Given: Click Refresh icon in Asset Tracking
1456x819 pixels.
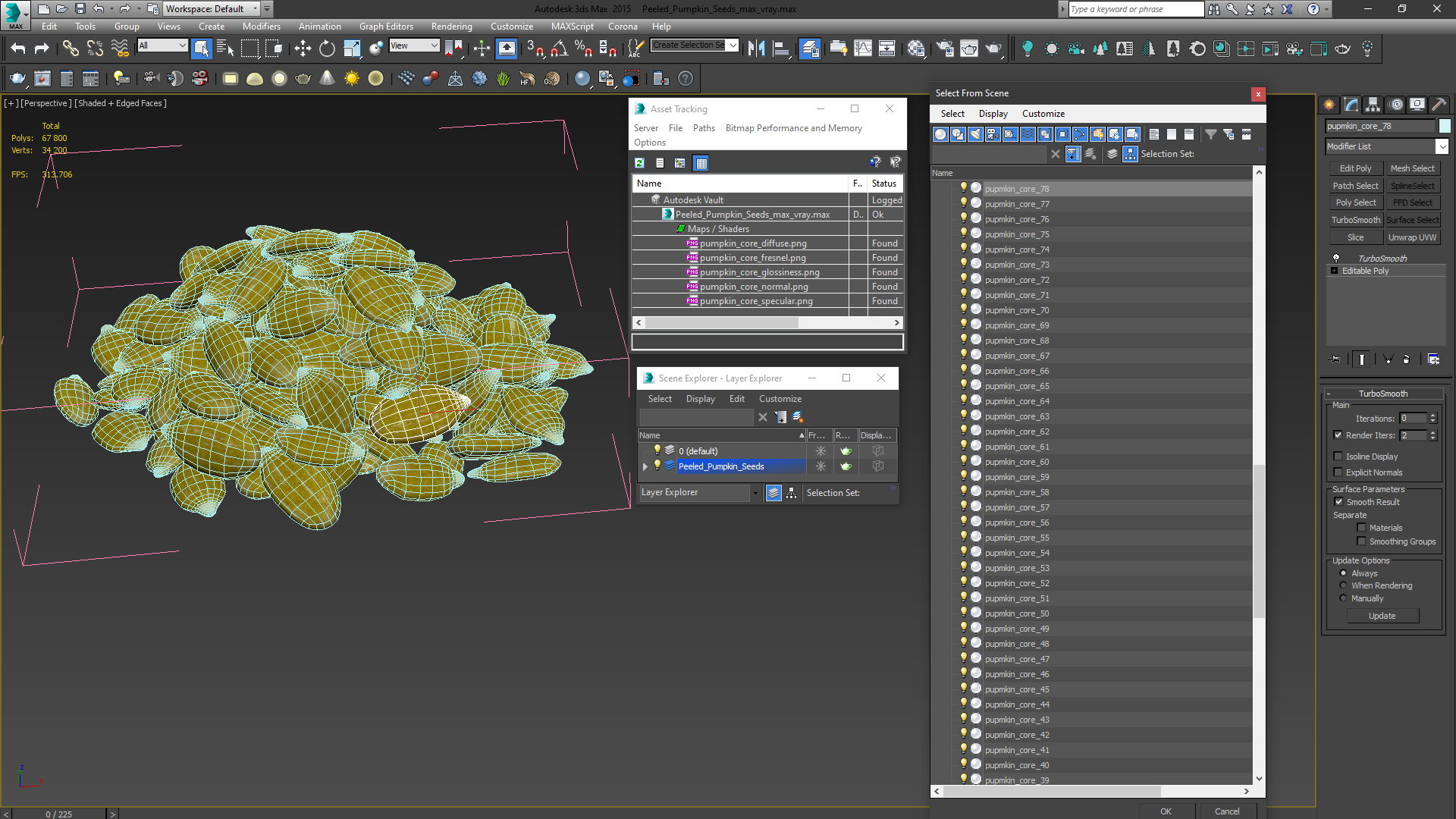Looking at the screenshot, I should click(639, 163).
